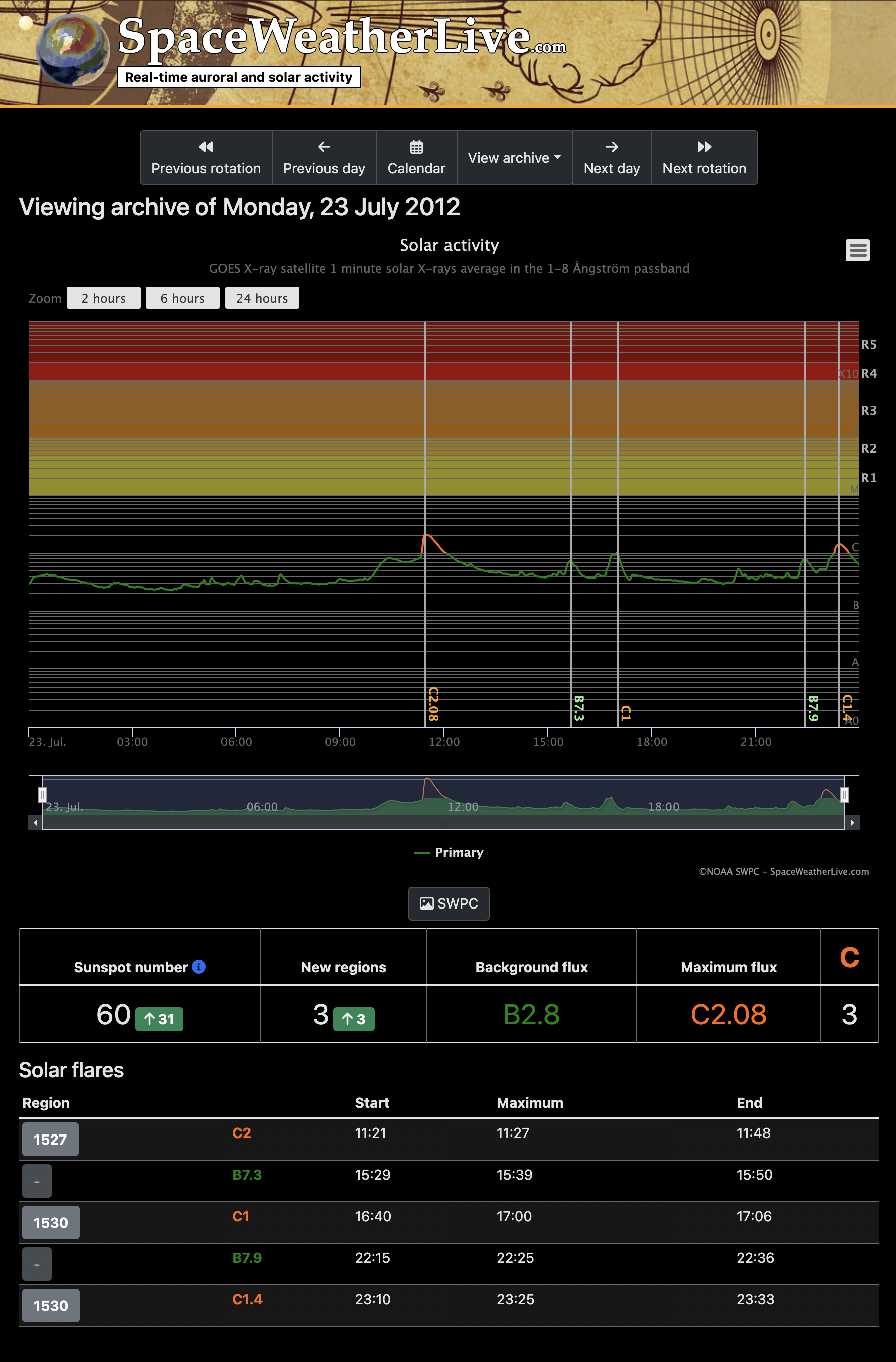Click the Next day right arrow
The height and width of the screenshot is (1362, 896).
click(612, 147)
